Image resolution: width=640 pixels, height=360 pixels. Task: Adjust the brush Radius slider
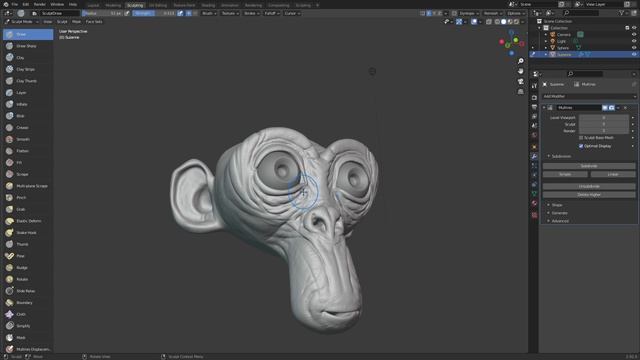[102, 13]
